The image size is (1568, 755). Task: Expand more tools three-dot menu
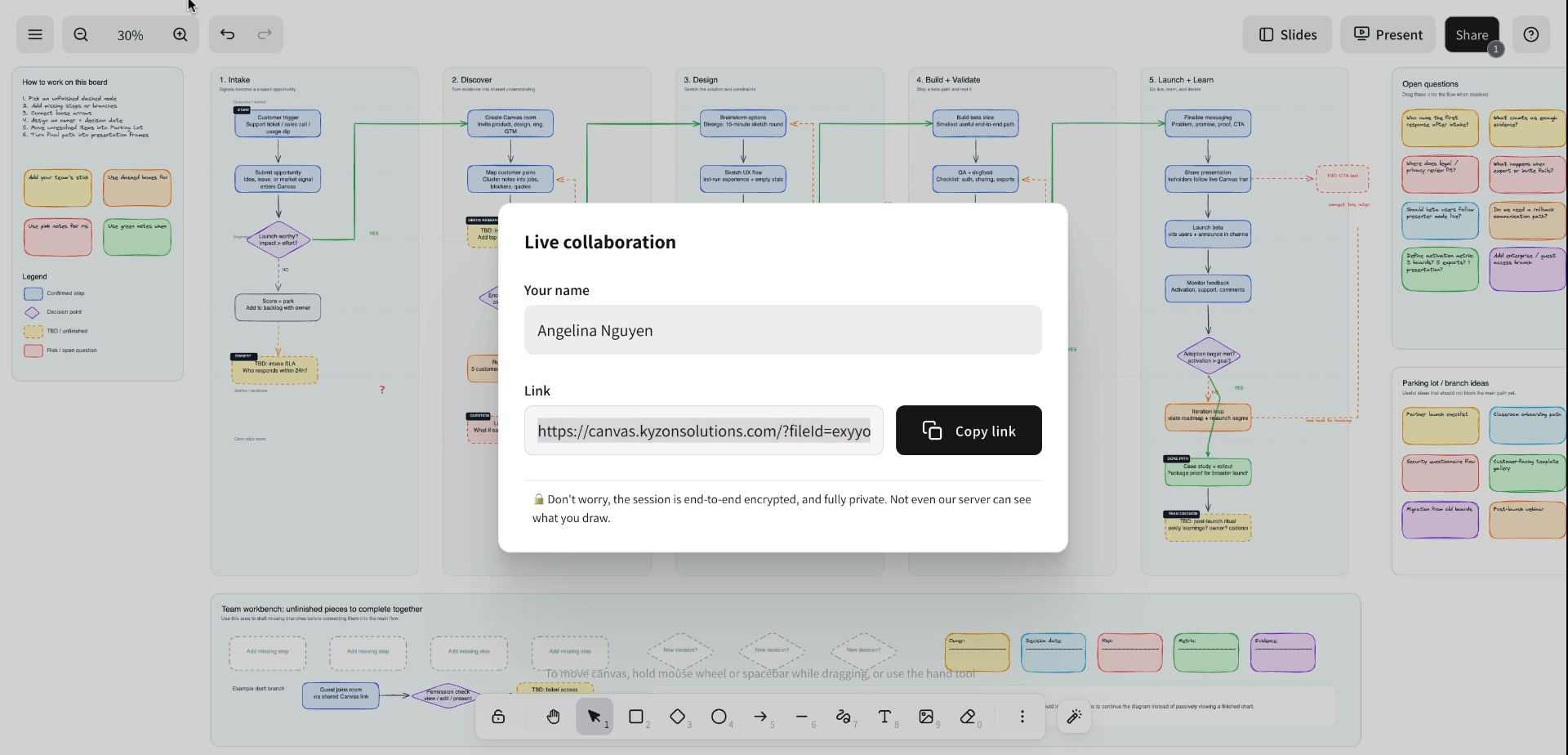1022,717
